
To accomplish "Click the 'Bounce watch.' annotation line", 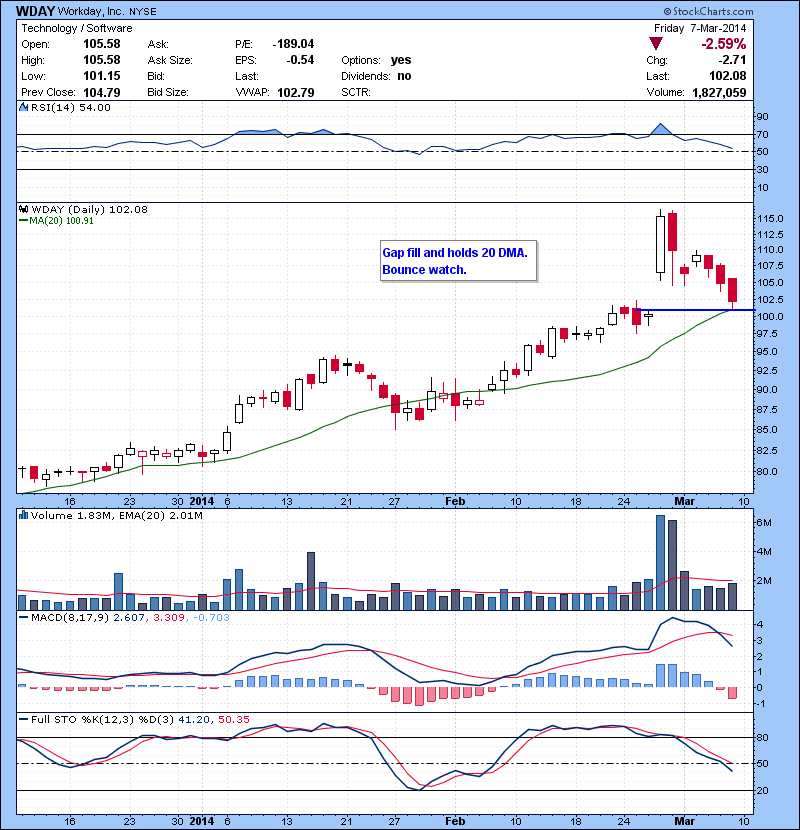I will 424,269.
